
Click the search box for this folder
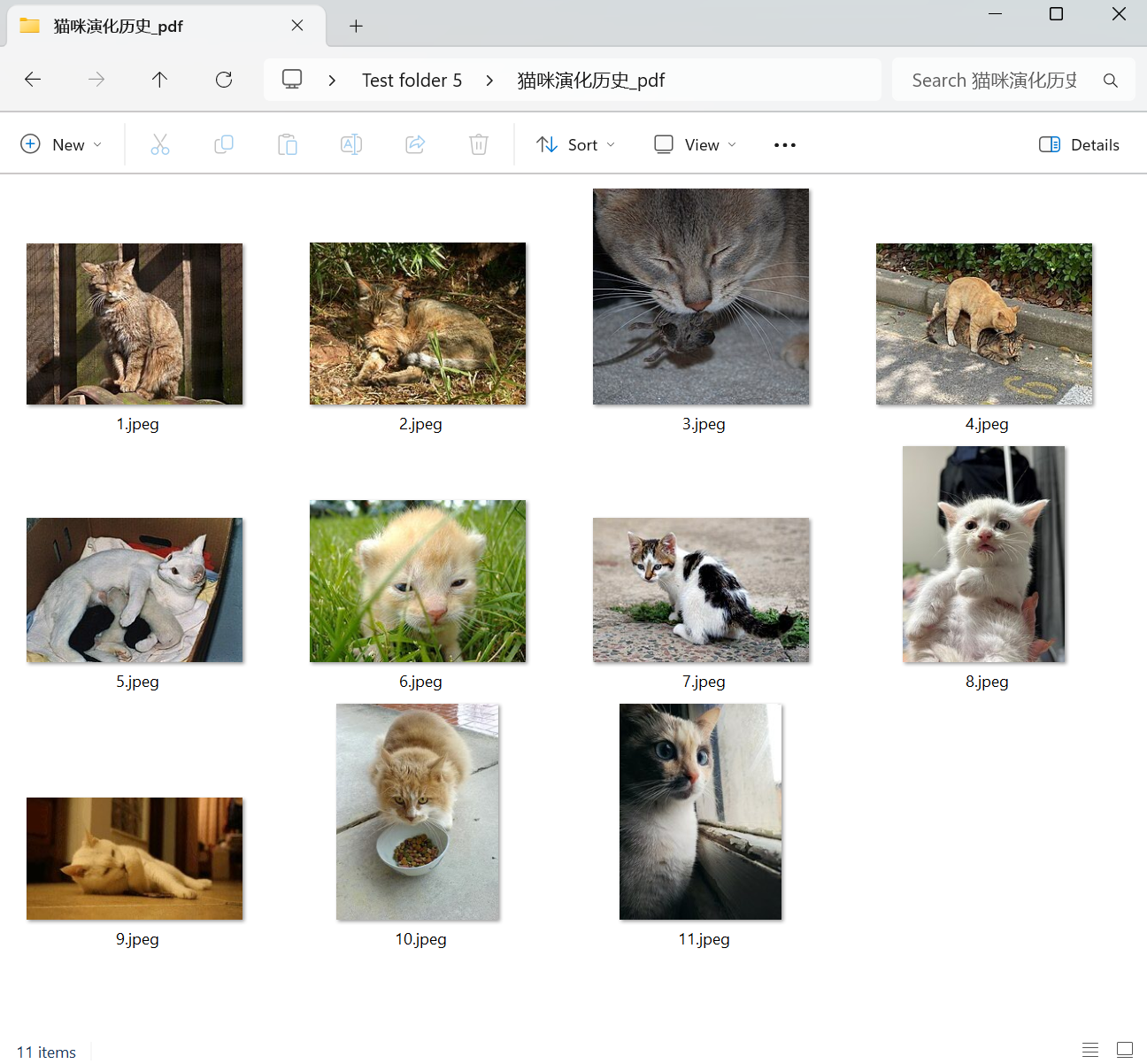[x=995, y=81]
